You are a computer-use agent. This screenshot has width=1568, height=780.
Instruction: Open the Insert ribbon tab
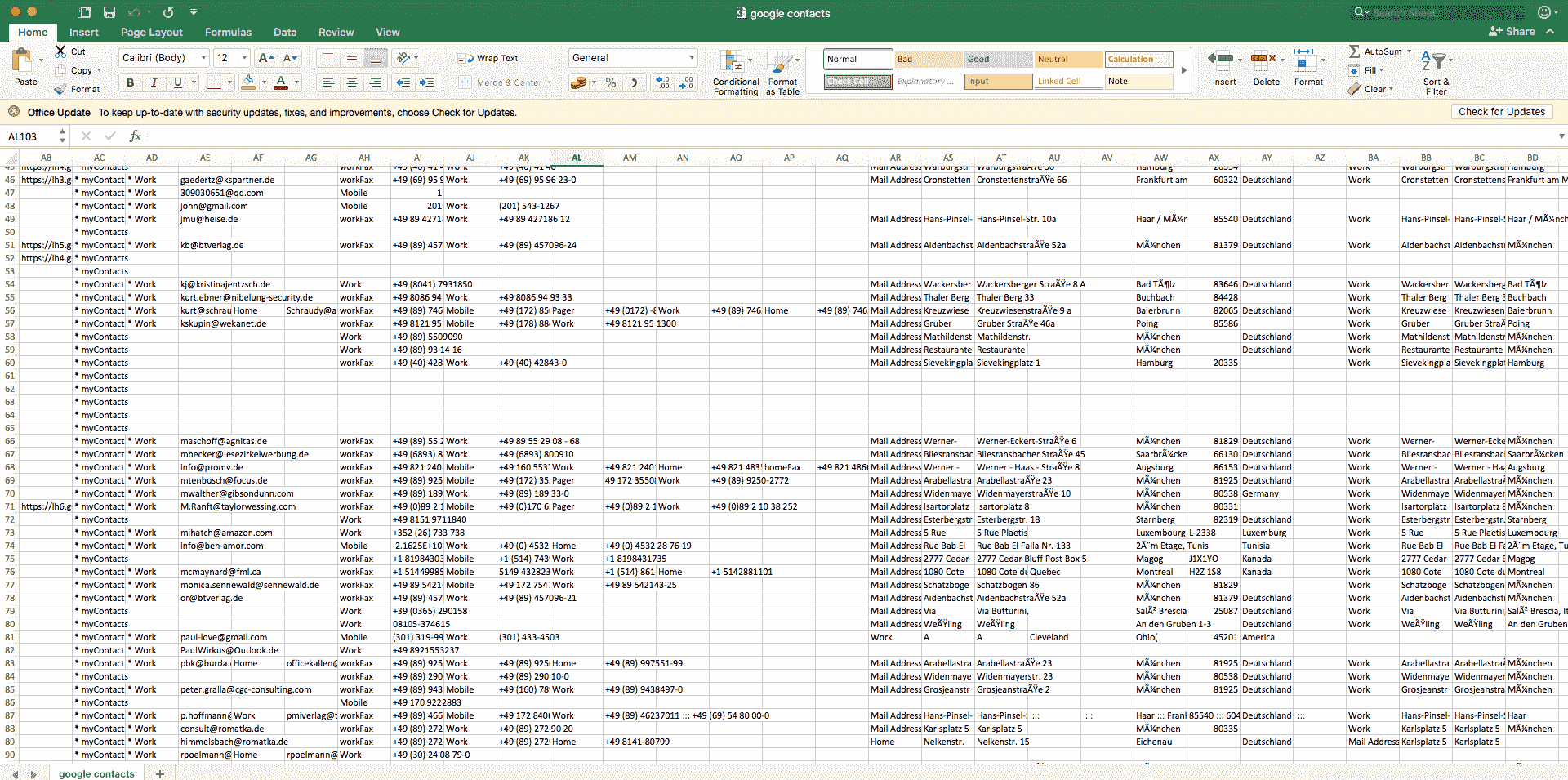83,32
